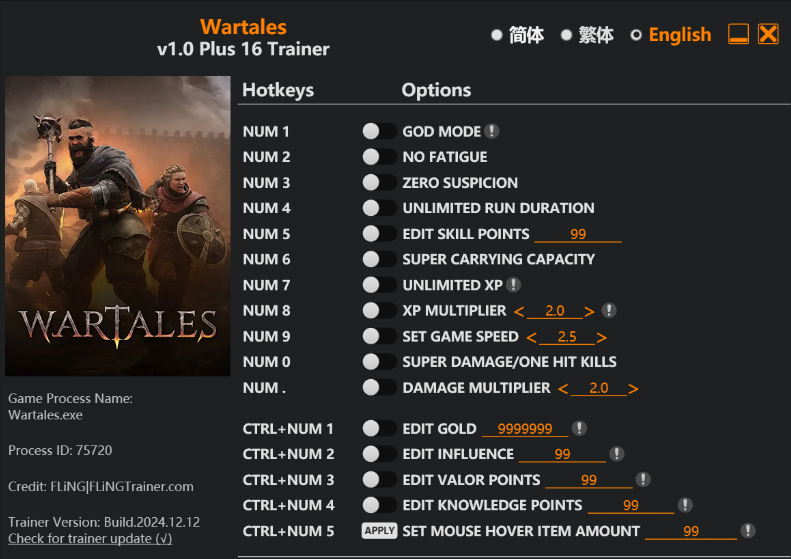The width and height of the screenshot is (791, 559).
Task: Open the Check for trainer update link
Action: pos(90,539)
